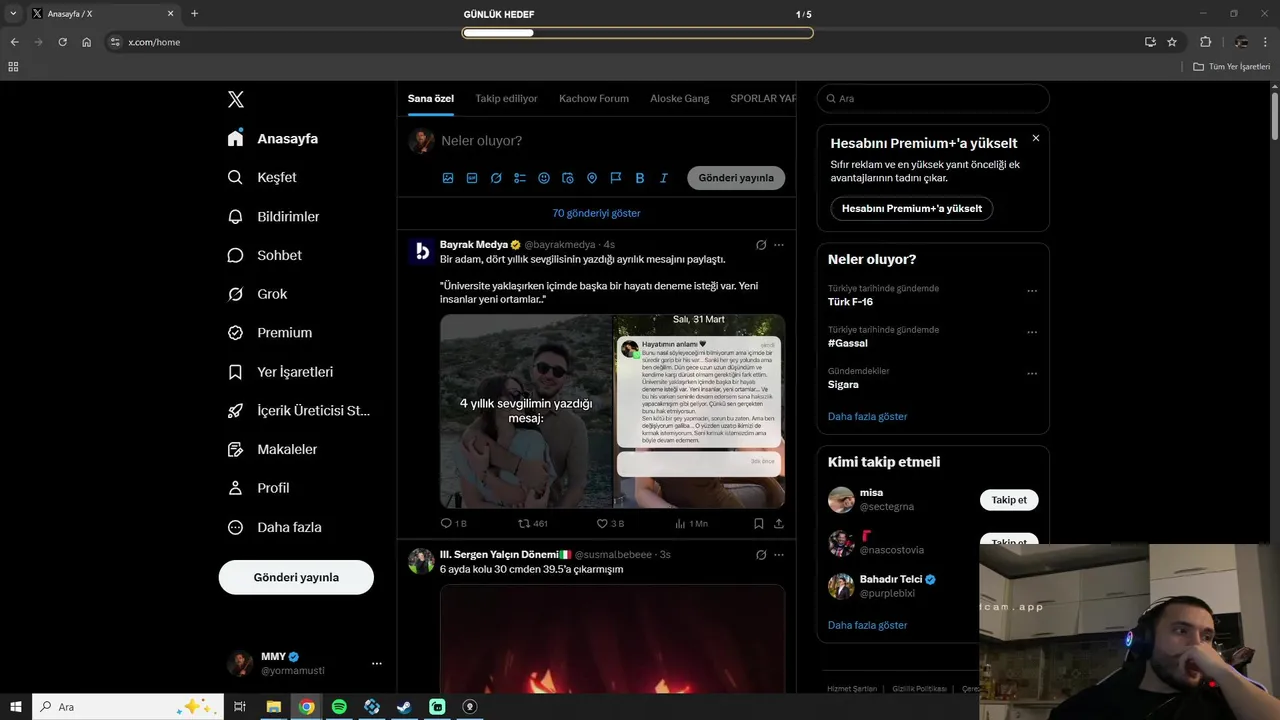Click the flag icon in composer
Screen dimensions: 1280x720
[616, 178]
